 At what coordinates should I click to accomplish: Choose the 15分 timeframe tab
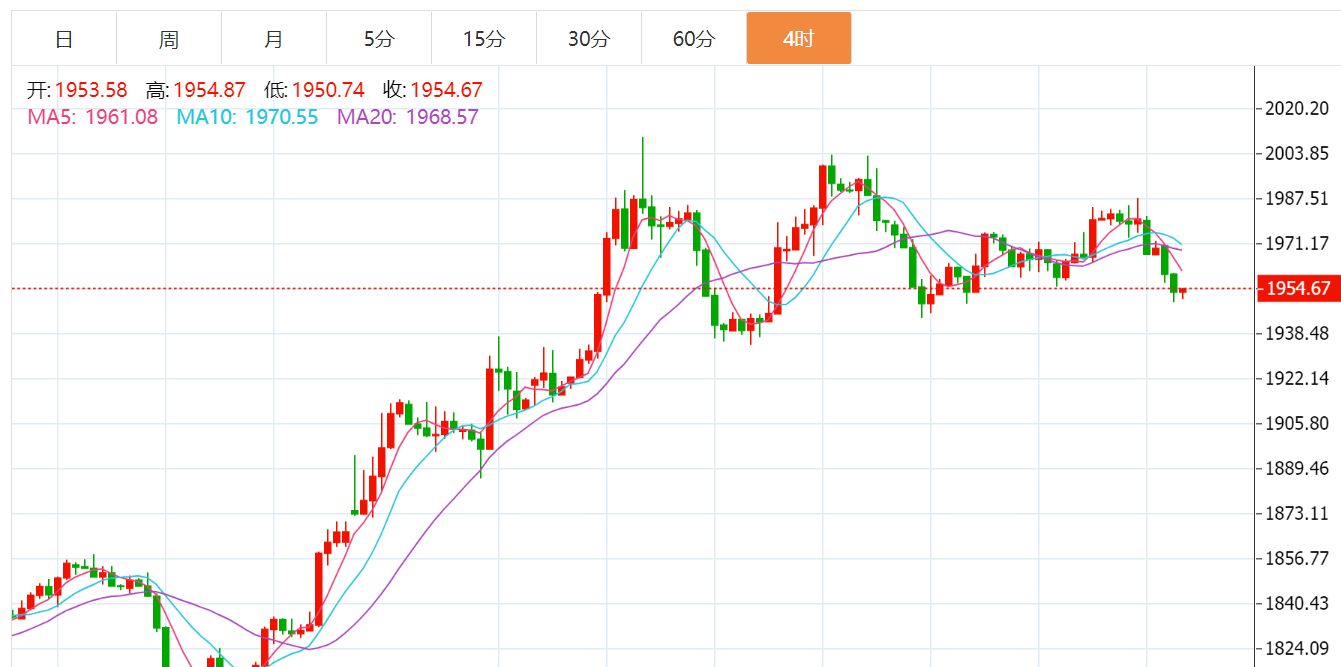point(484,39)
